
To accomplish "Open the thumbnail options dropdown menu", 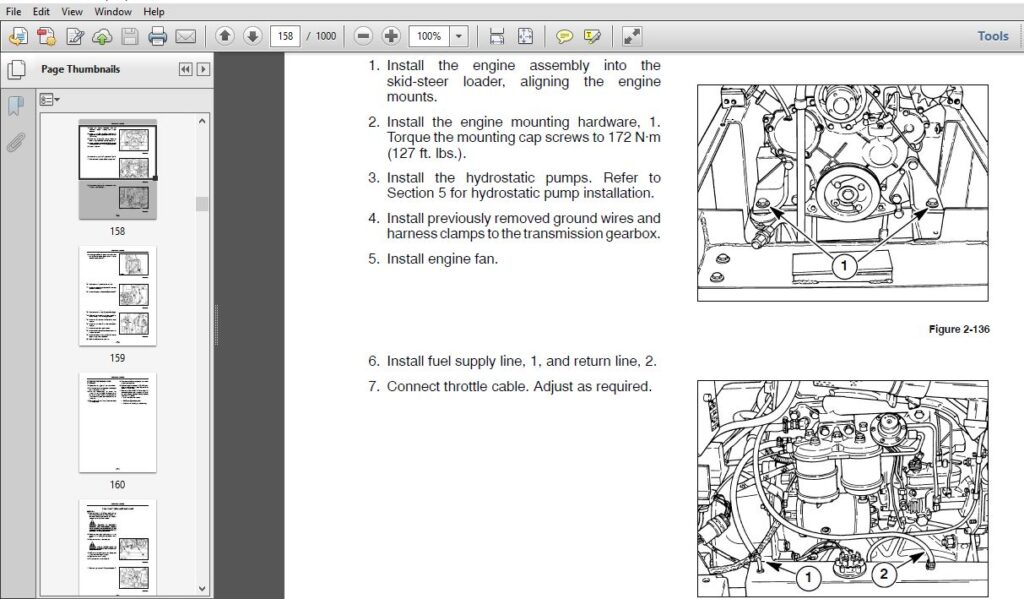I will [x=49, y=99].
